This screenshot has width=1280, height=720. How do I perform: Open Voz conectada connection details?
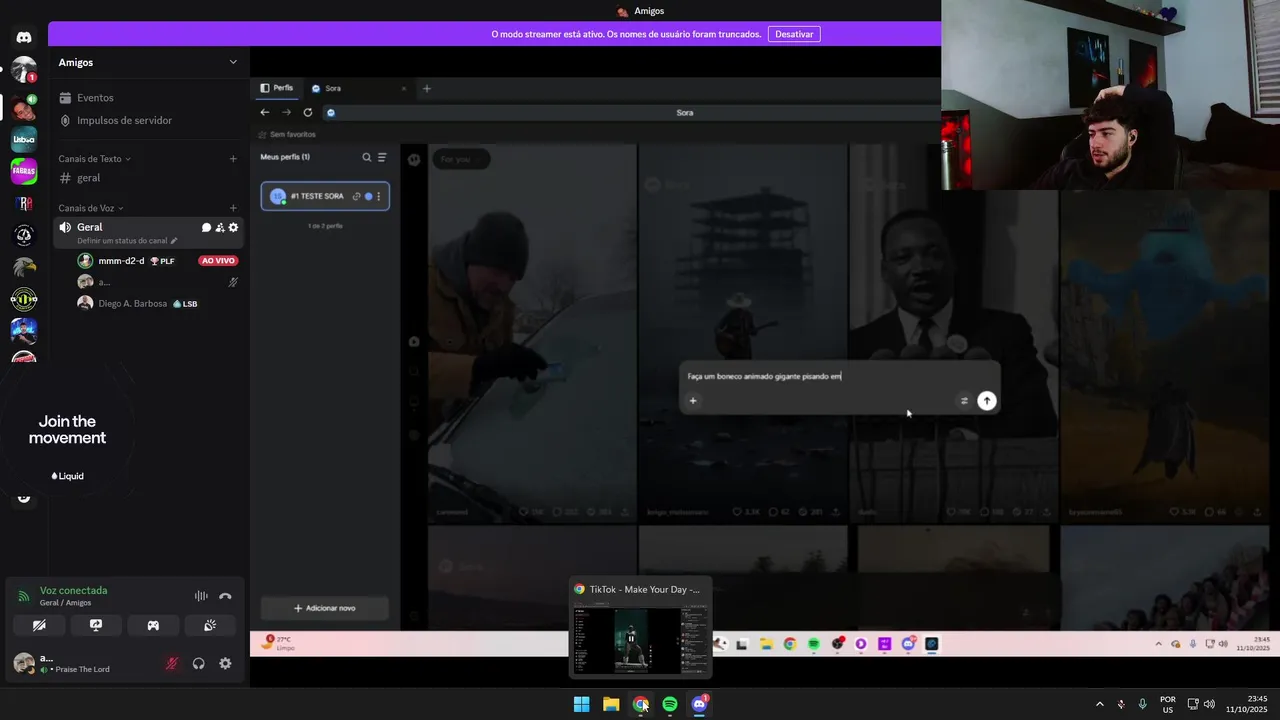click(73, 590)
